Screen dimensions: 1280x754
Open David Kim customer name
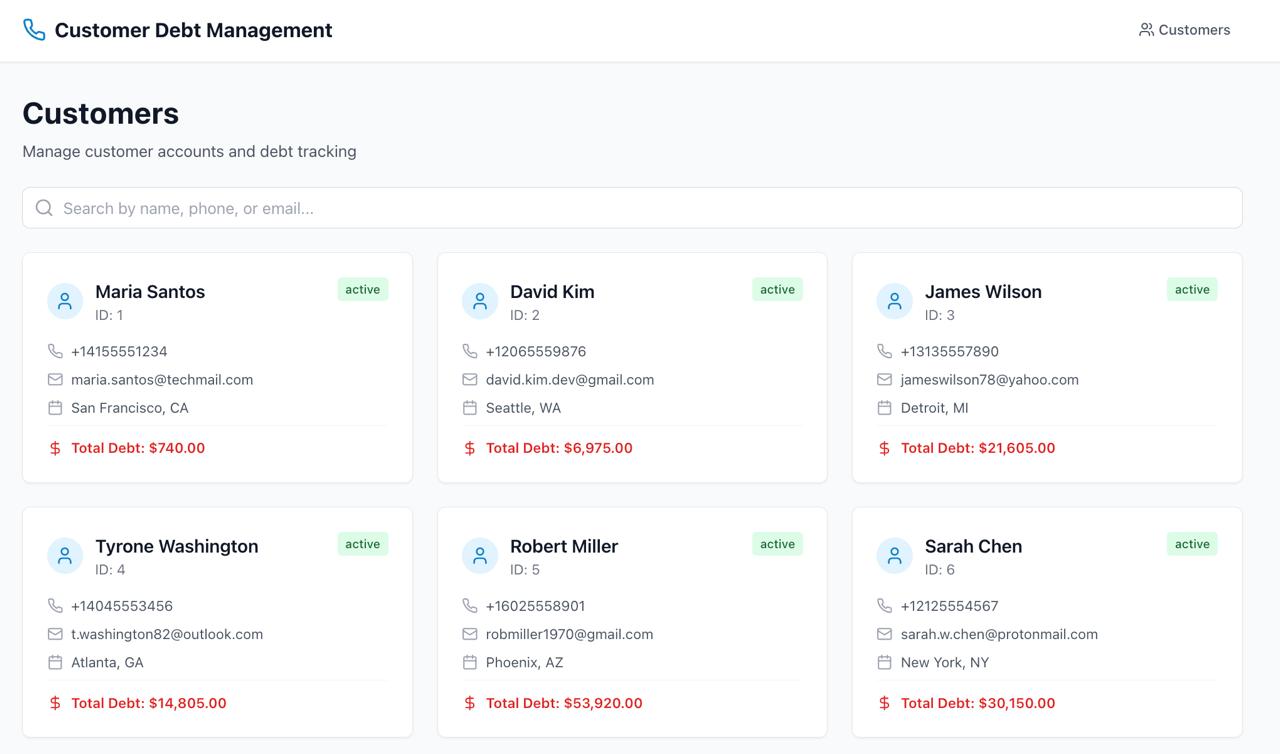552,292
